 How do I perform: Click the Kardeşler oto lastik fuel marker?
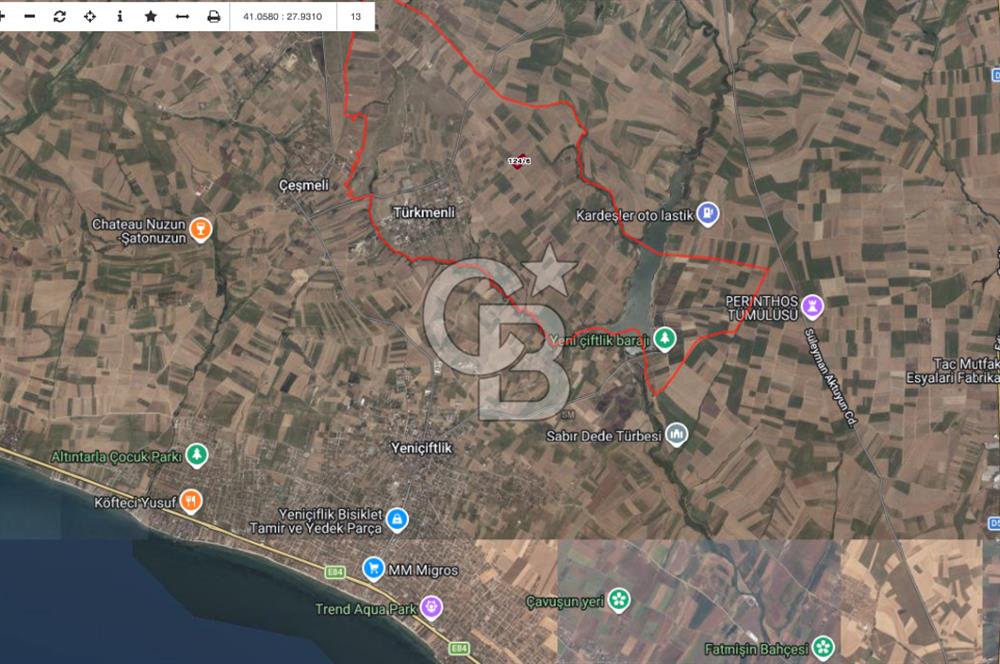tap(708, 214)
